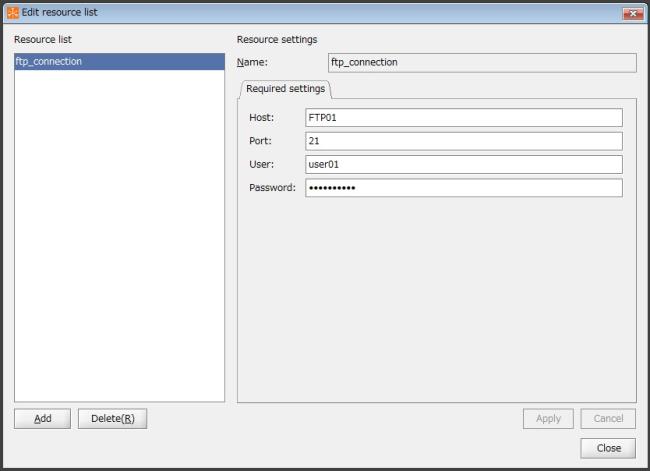This screenshot has height=471, width=650.
Task: Click the Apply button
Action: 548,419
